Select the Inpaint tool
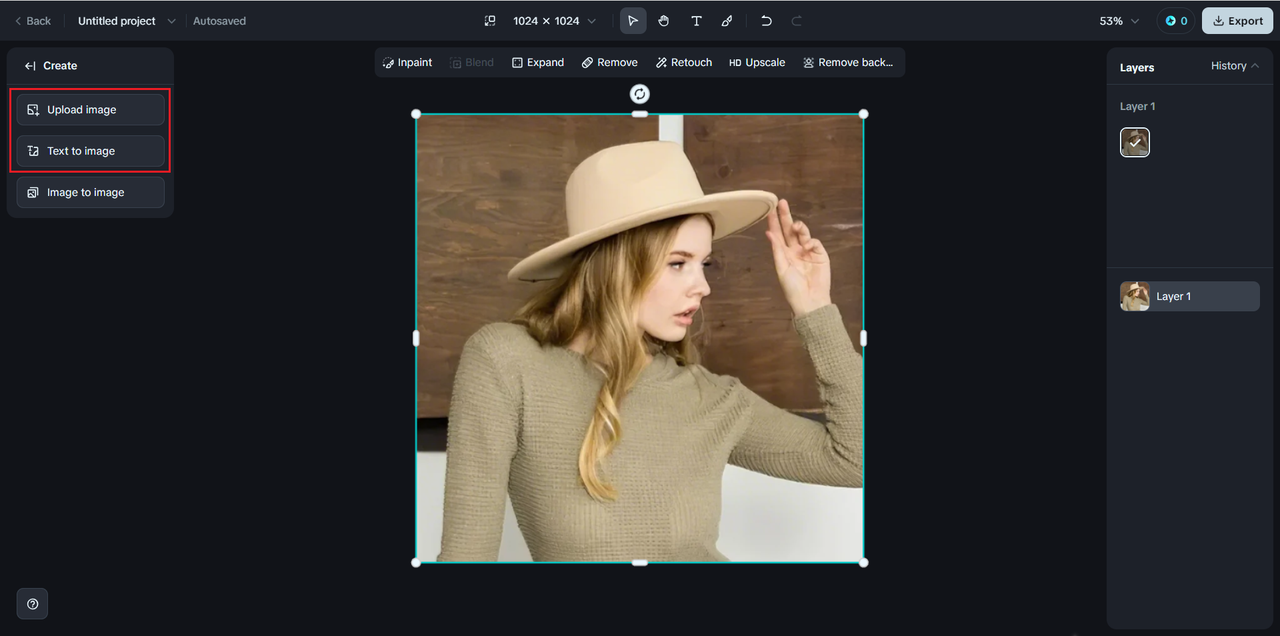 407,62
